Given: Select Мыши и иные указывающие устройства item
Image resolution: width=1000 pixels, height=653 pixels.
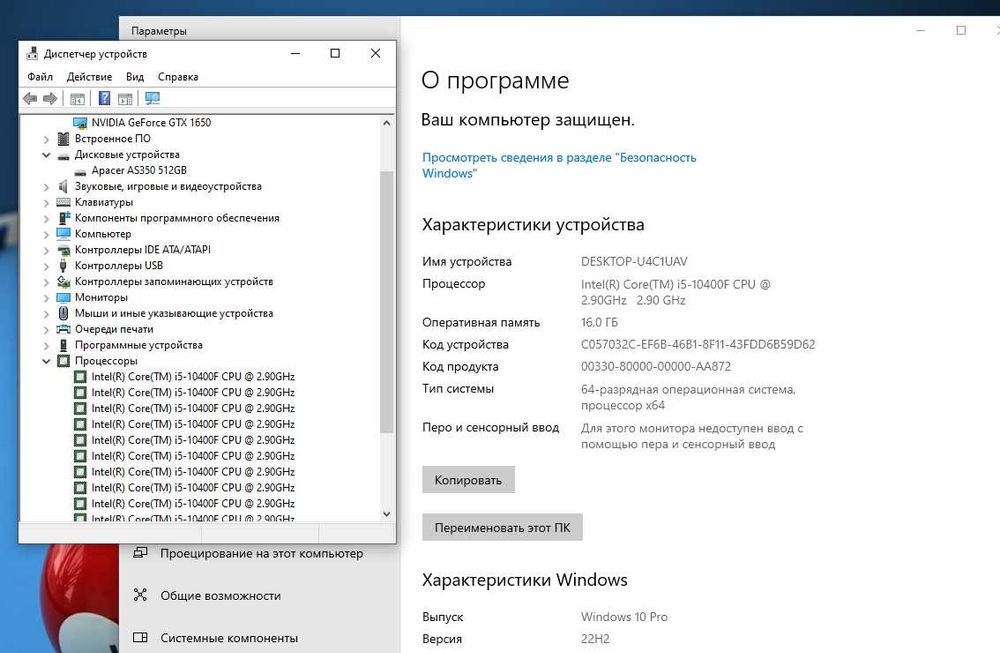Looking at the screenshot, I should 173,313.
